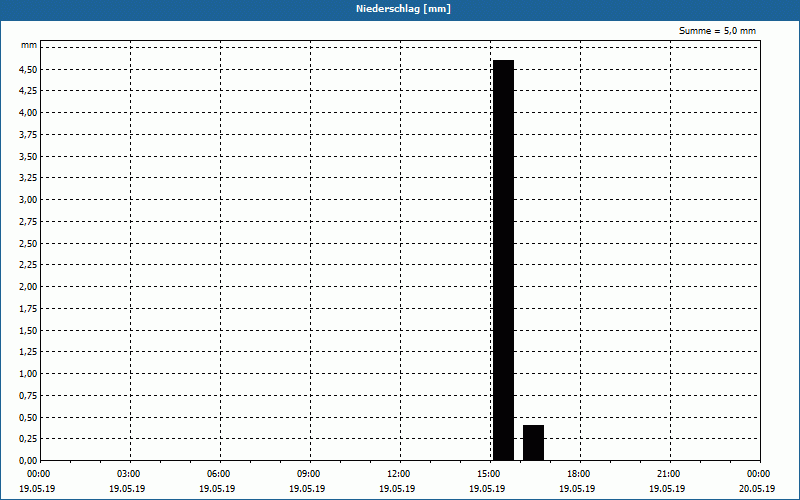This screenshot has width=800, height=500.
Task: Click the 4,00 y-axis value
Action: point(28,113)
